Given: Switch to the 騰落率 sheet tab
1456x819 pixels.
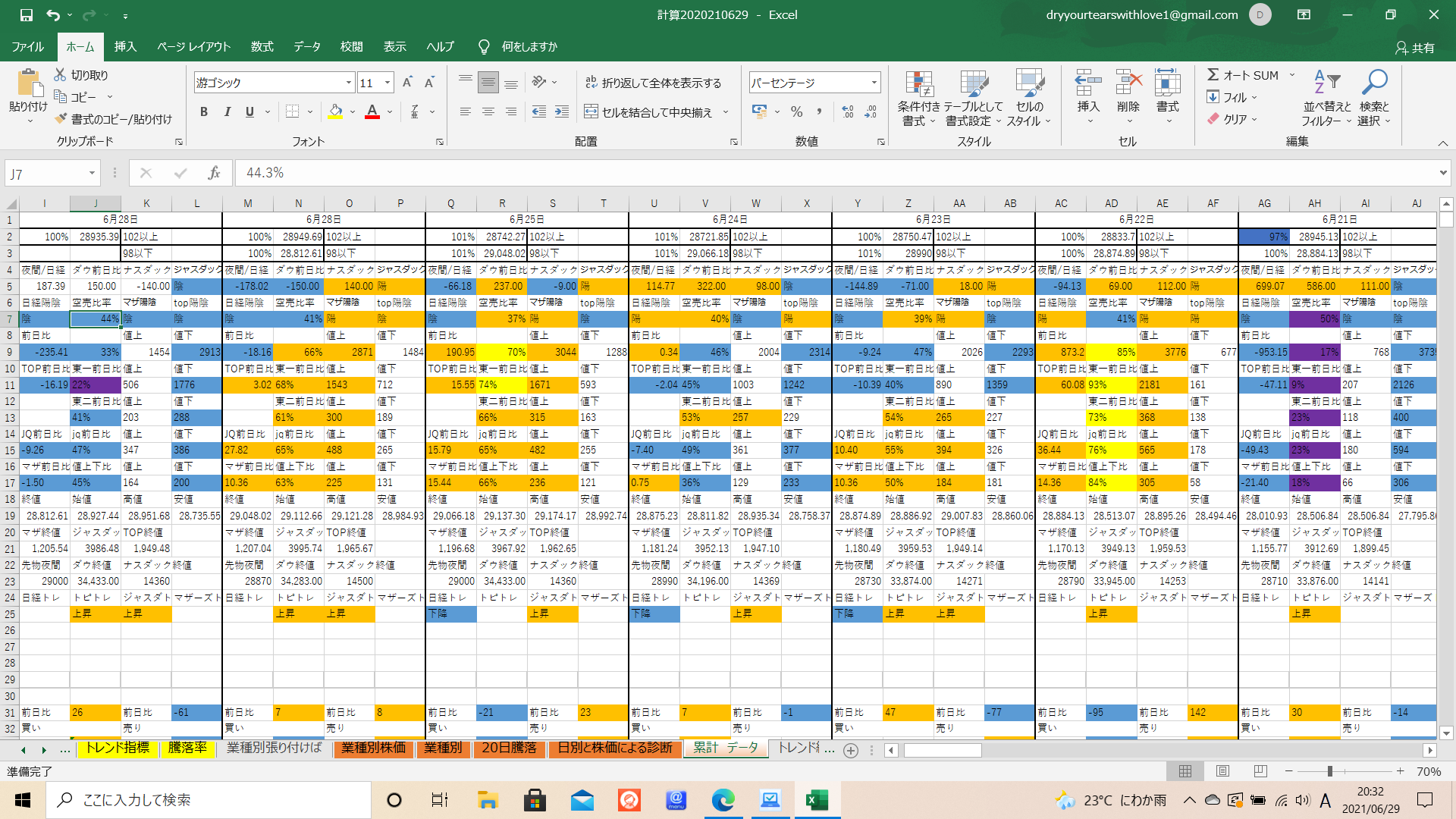Looking at the screenshot, I should pyautogui.click(x=187, y=748).
